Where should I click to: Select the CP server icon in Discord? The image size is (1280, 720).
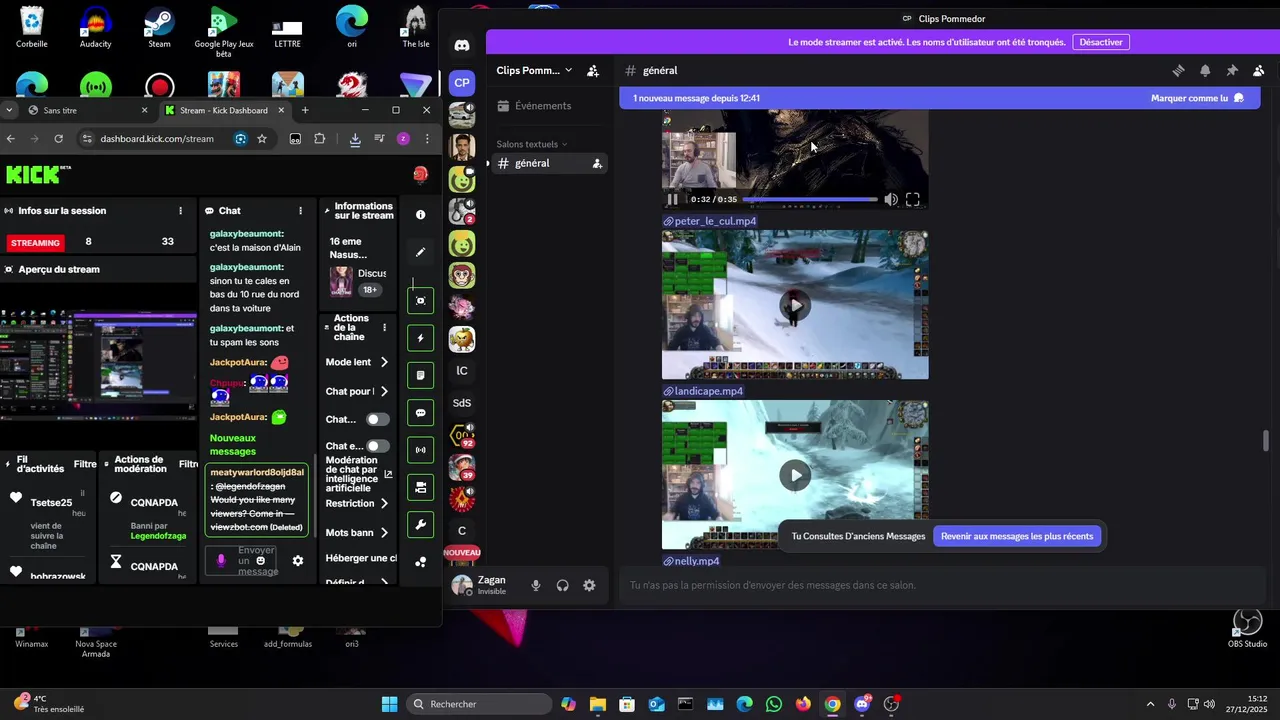(x=462, y=83)
